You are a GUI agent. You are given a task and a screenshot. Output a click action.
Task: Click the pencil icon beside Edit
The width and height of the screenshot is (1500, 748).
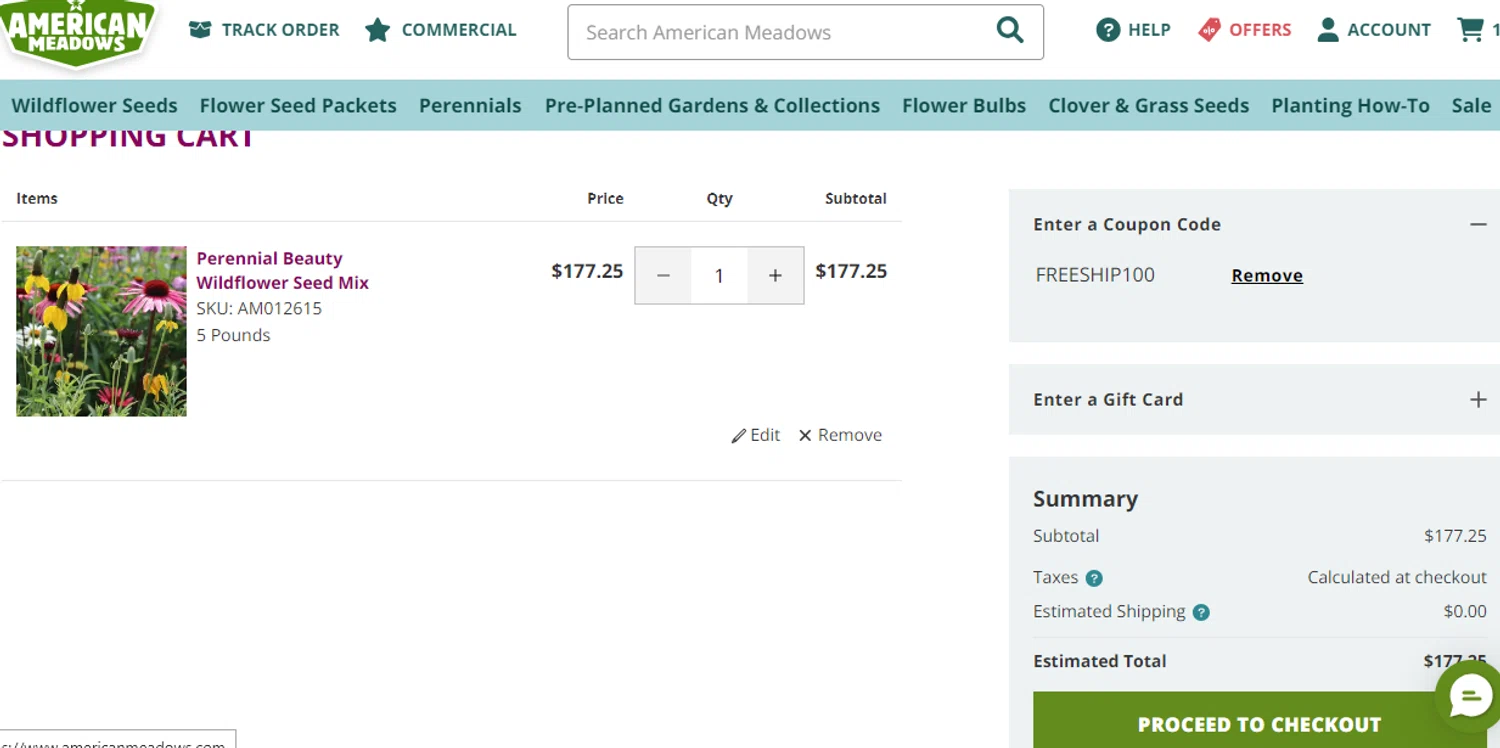coord(739,436)
